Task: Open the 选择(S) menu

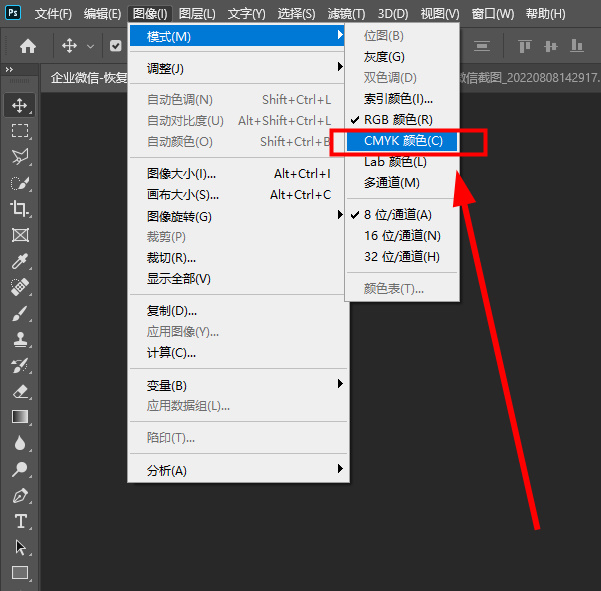Action: pyautogui.click(x=296, y=14)
